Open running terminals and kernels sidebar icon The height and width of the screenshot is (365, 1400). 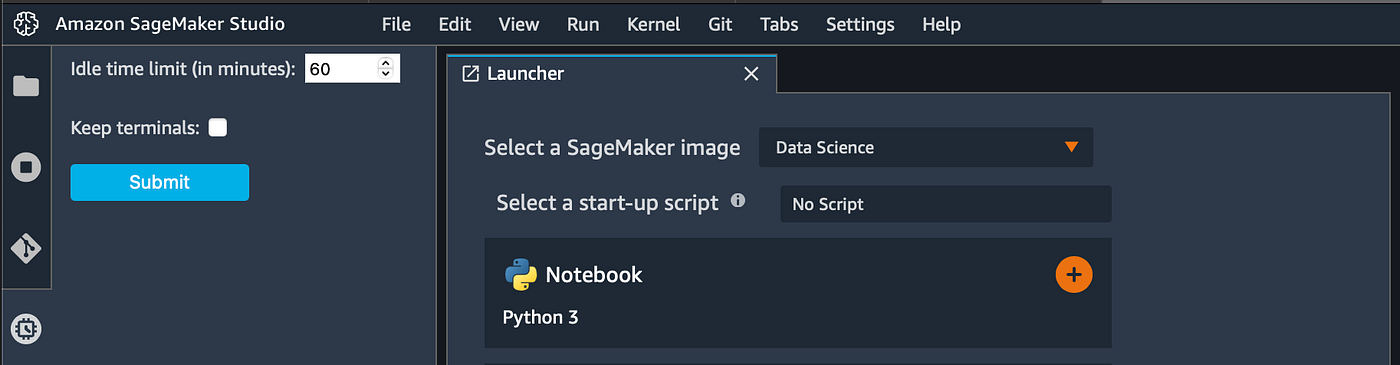(x=26, y=167)
